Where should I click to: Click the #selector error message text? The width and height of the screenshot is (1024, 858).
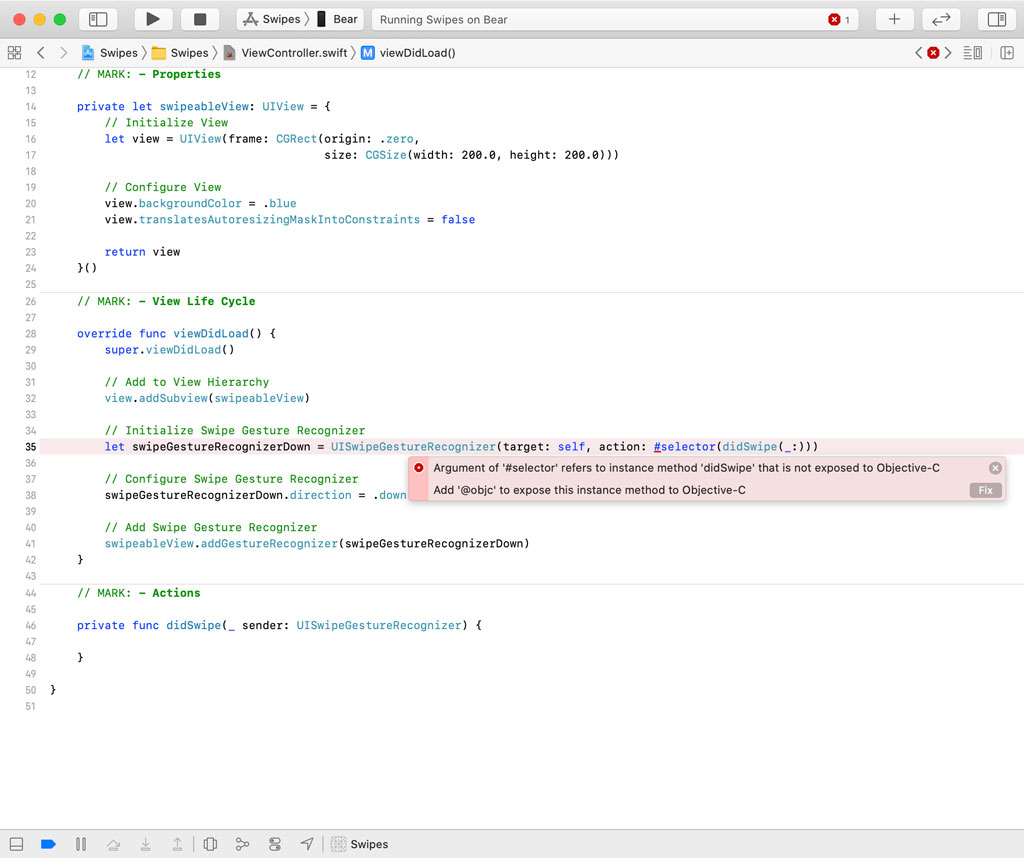[686, 468]
